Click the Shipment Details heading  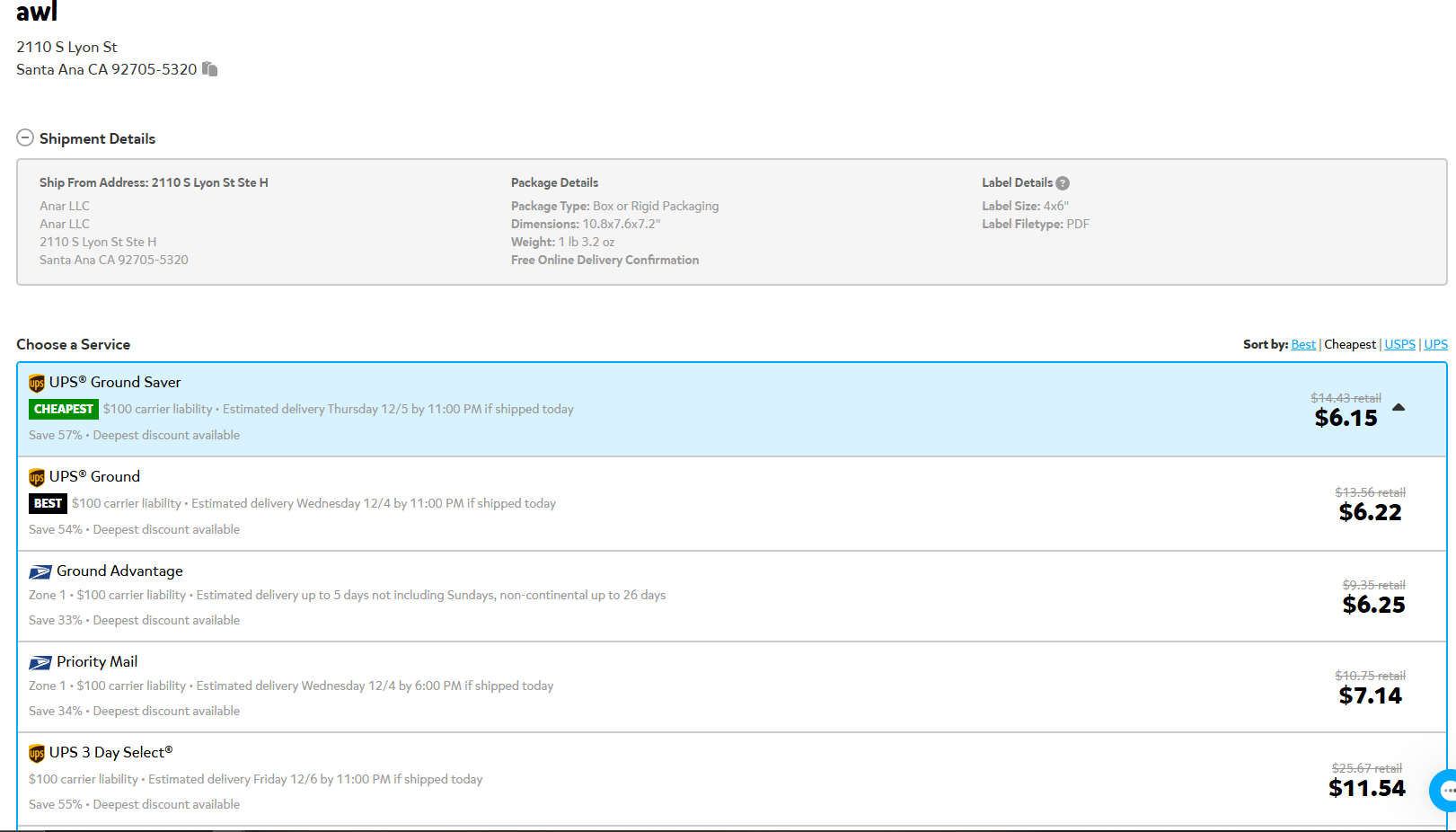97,139
